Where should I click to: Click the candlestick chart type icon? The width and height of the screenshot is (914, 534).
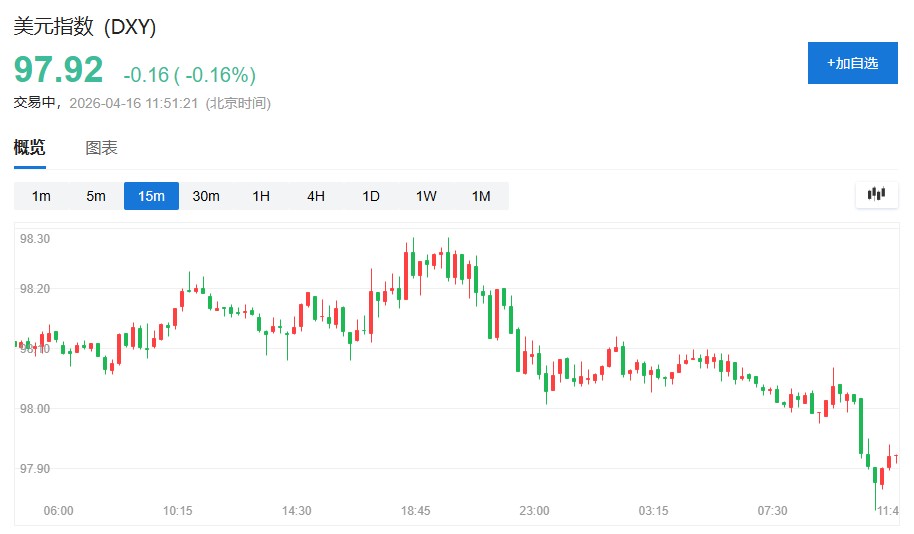click(x=877, y=194)
